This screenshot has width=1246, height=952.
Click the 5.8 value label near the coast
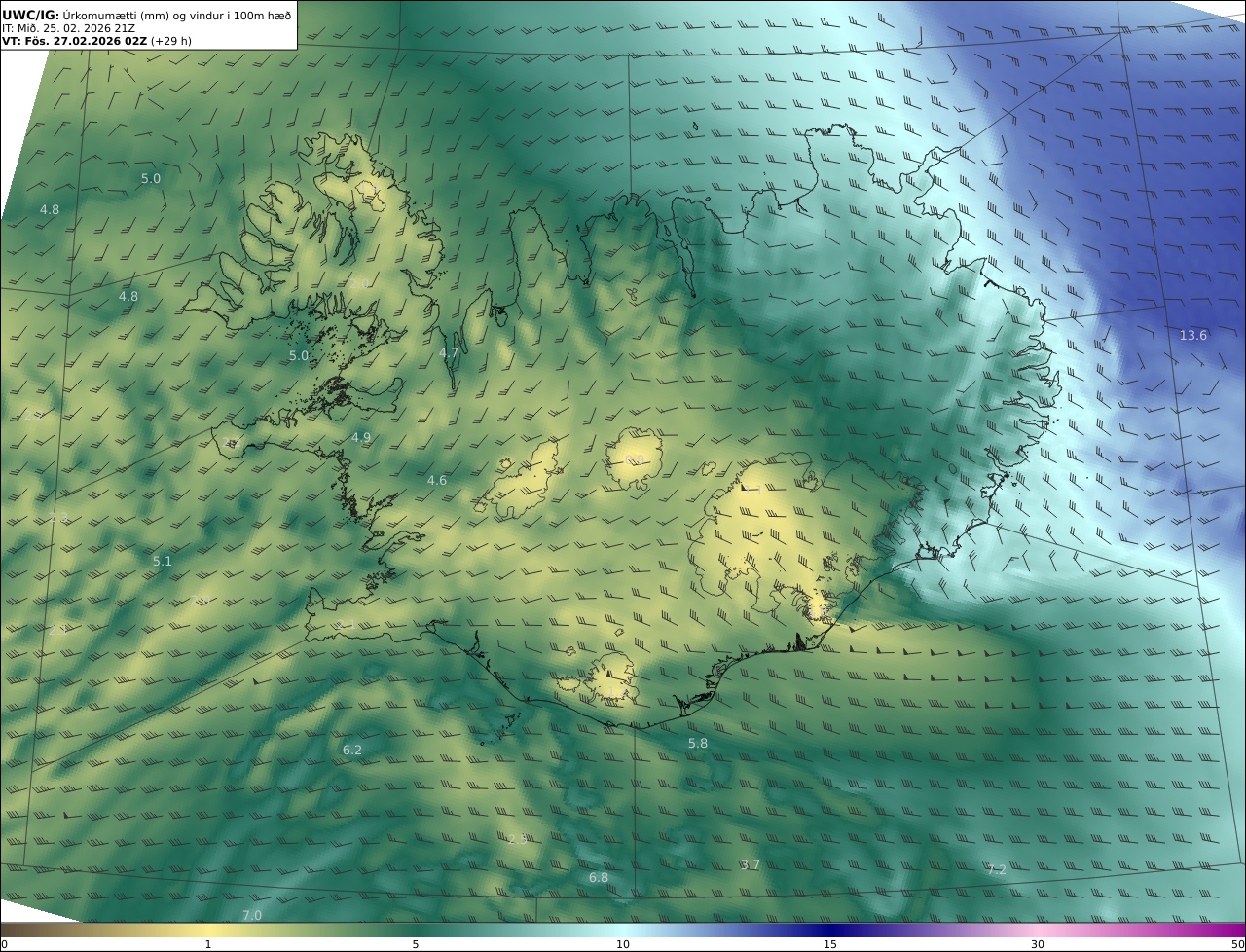point(698,743)
